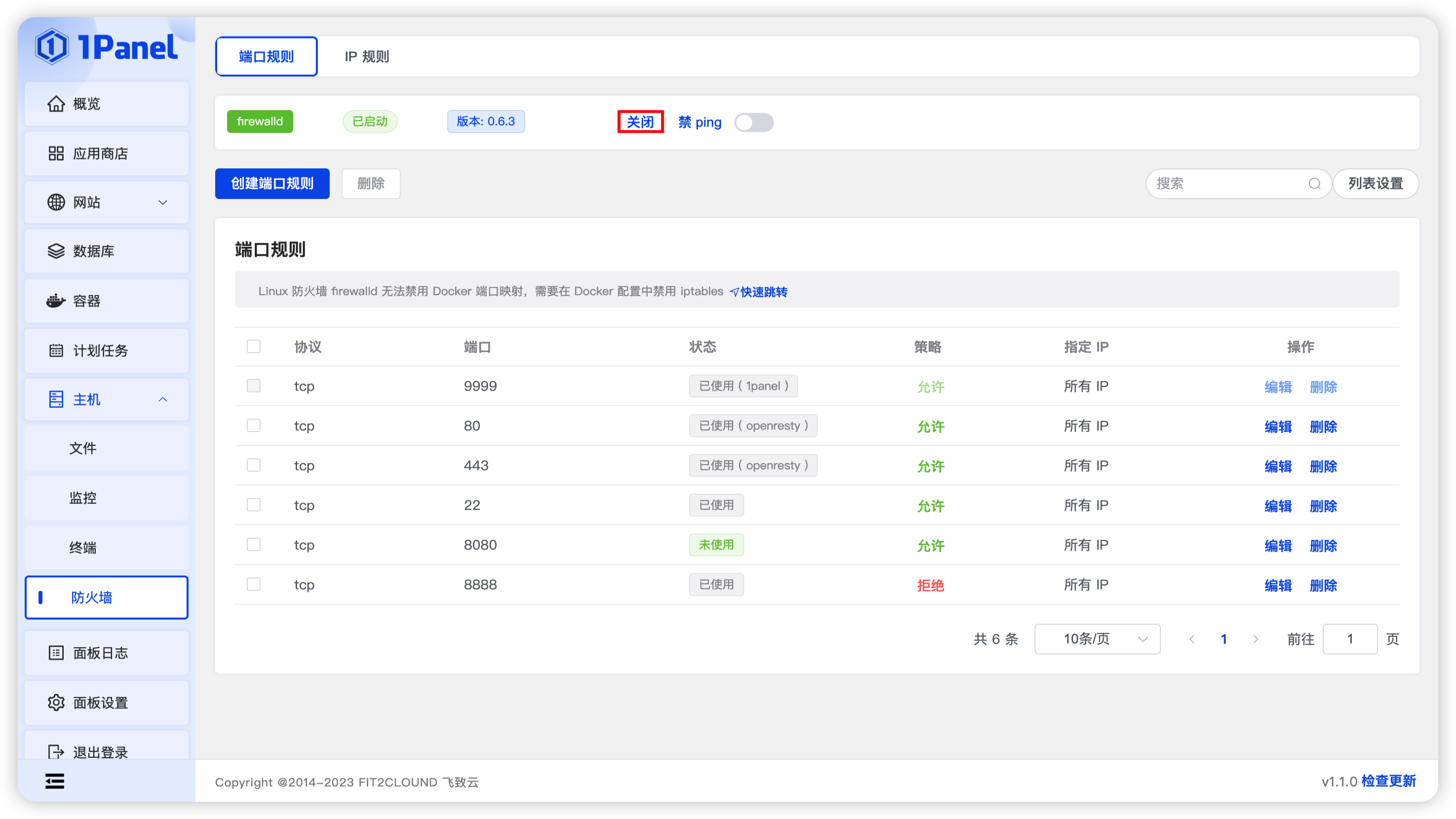Tick the select-all checkbox in the table header
This screenshot has height=819, width=1456.
[253, 347]
